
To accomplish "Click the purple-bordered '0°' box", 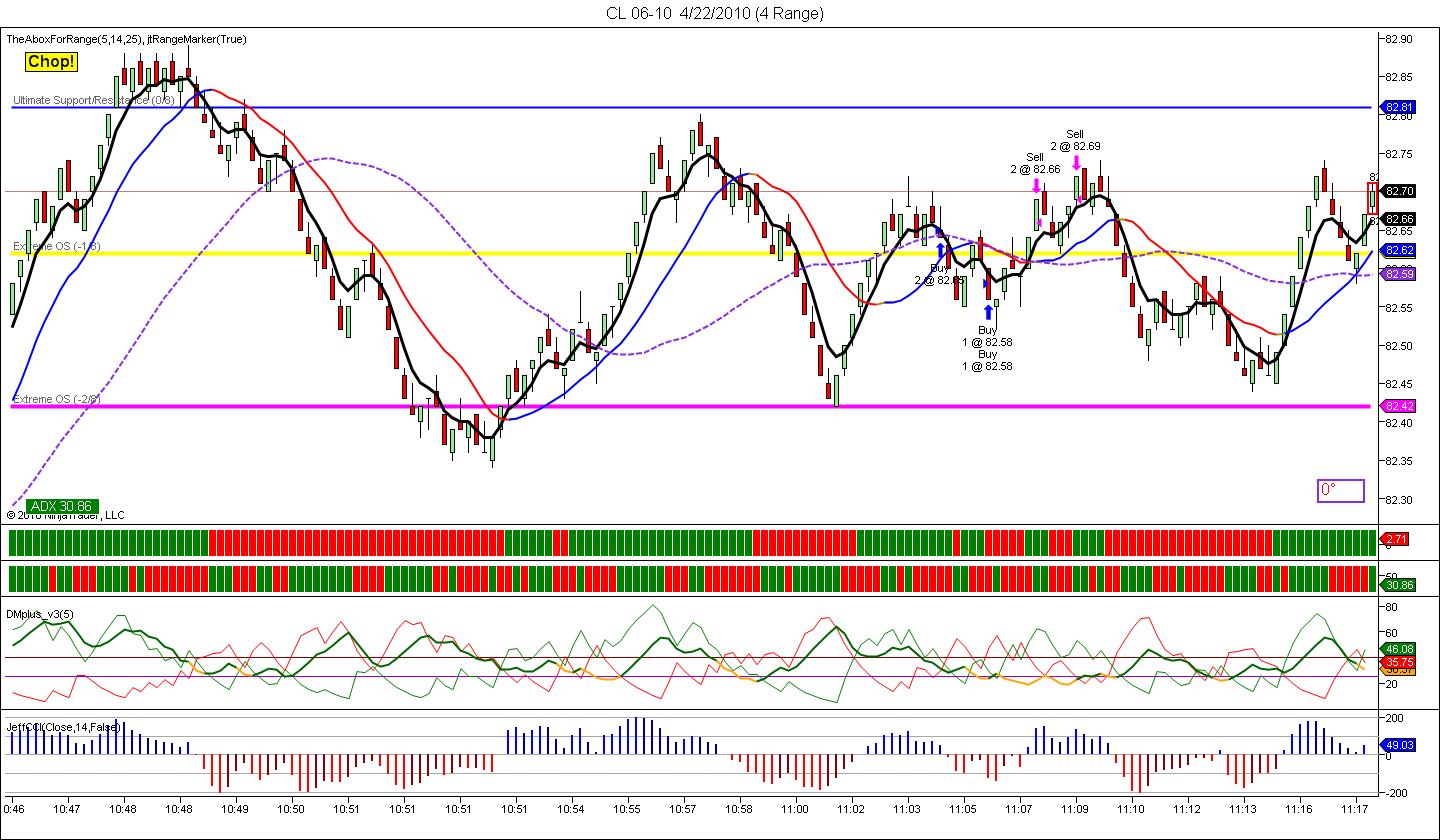I will coord(1340,491).
